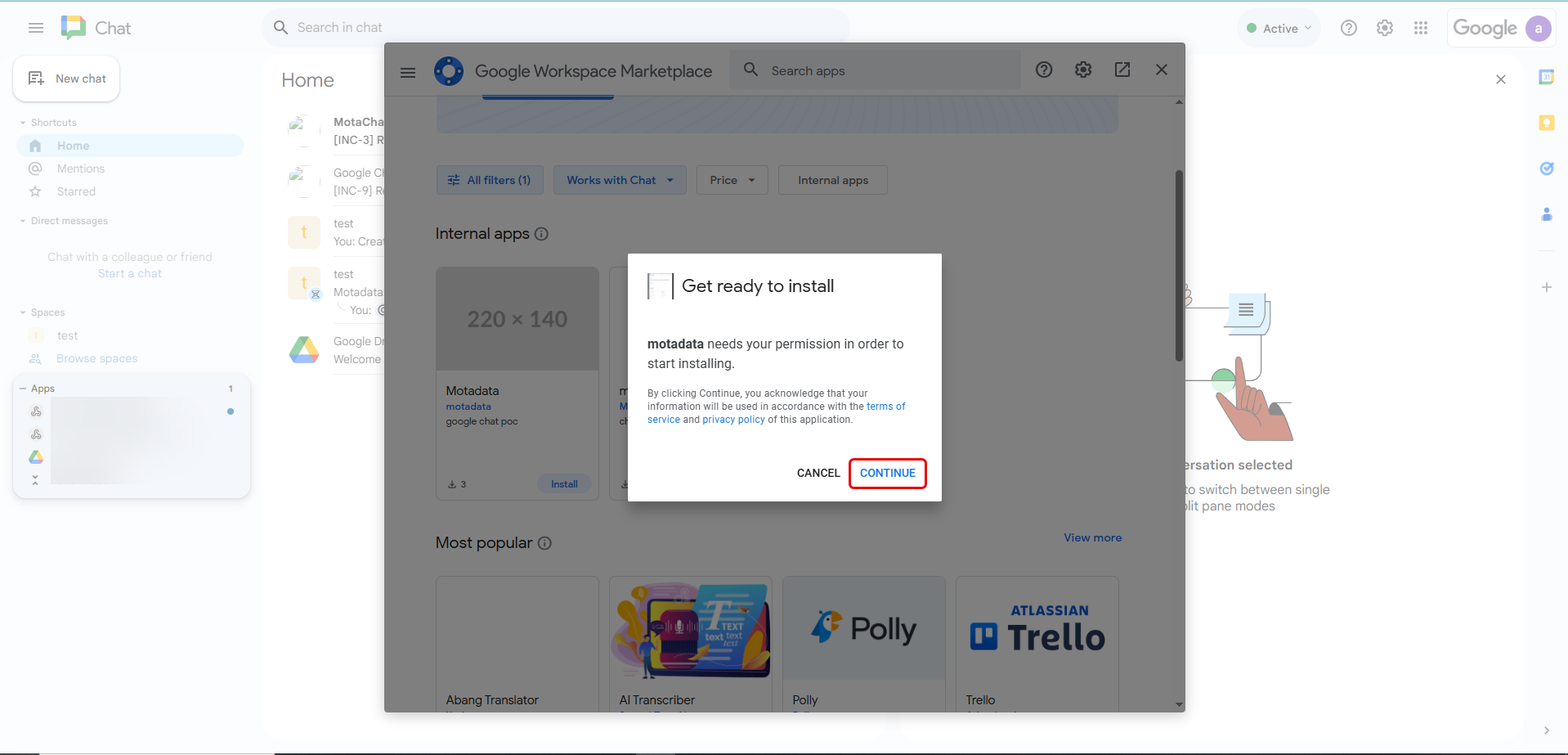The image size is (1568, 755).
Task: Open Google Keep in the side panel
Action: (x=1547, y=123)
